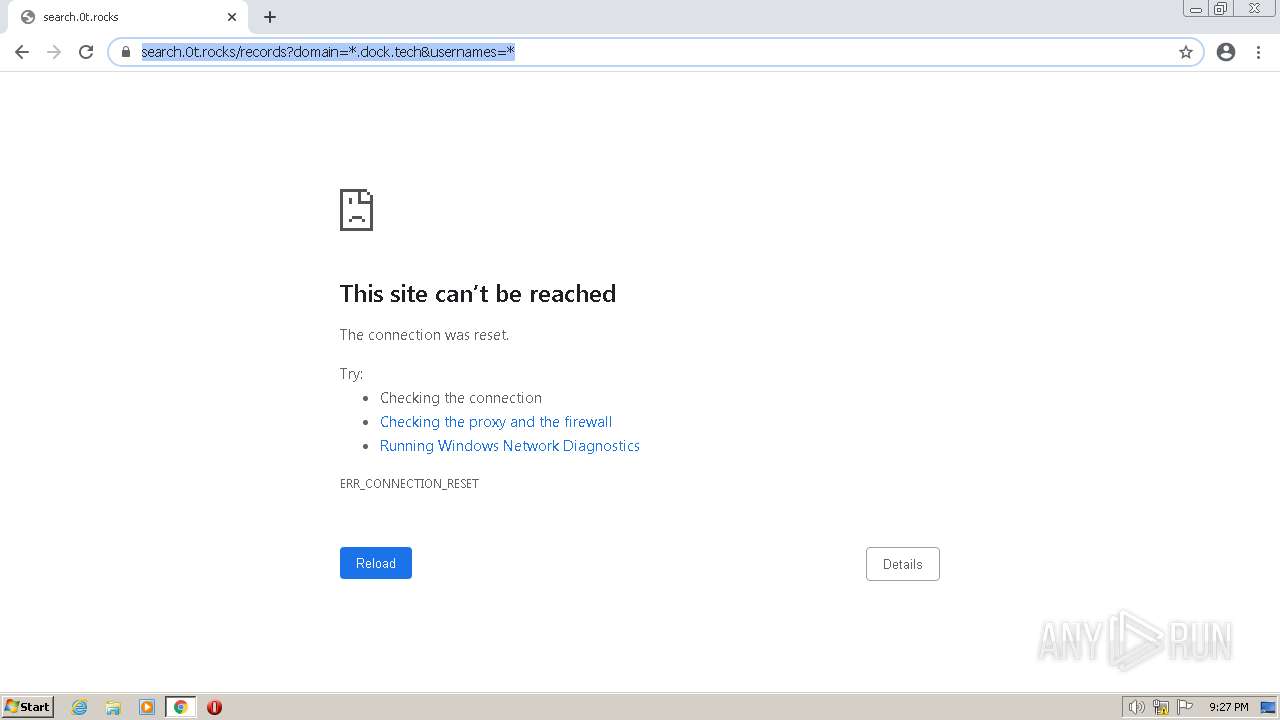Open the Chrome profile avatar menu
Image resolution: width=1280 pixels, height=720 pixels.
coord(1226,52)
